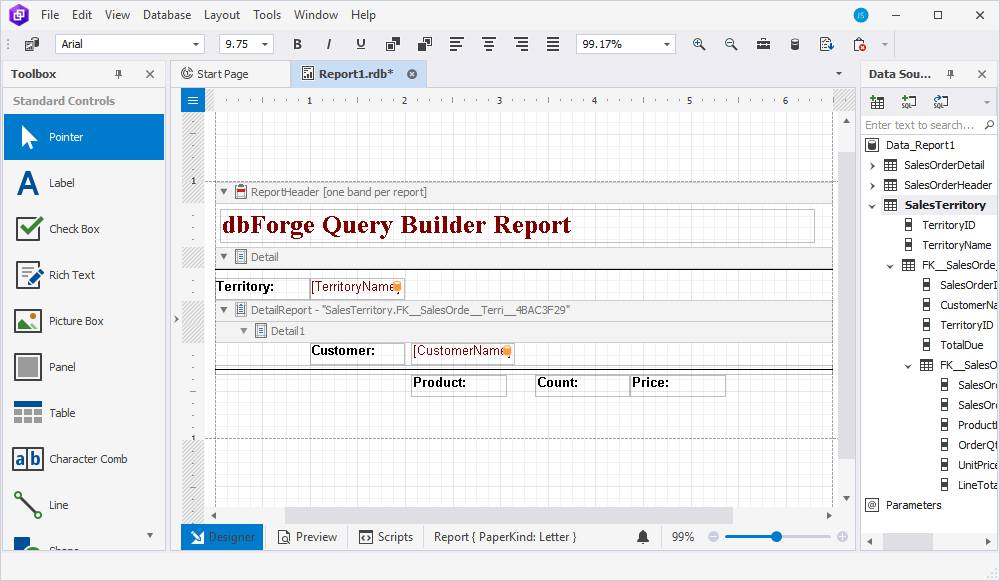This screenshot has width=1000, height=581.
Task: Select the Character Comb control
Action: tap(84, 459)
